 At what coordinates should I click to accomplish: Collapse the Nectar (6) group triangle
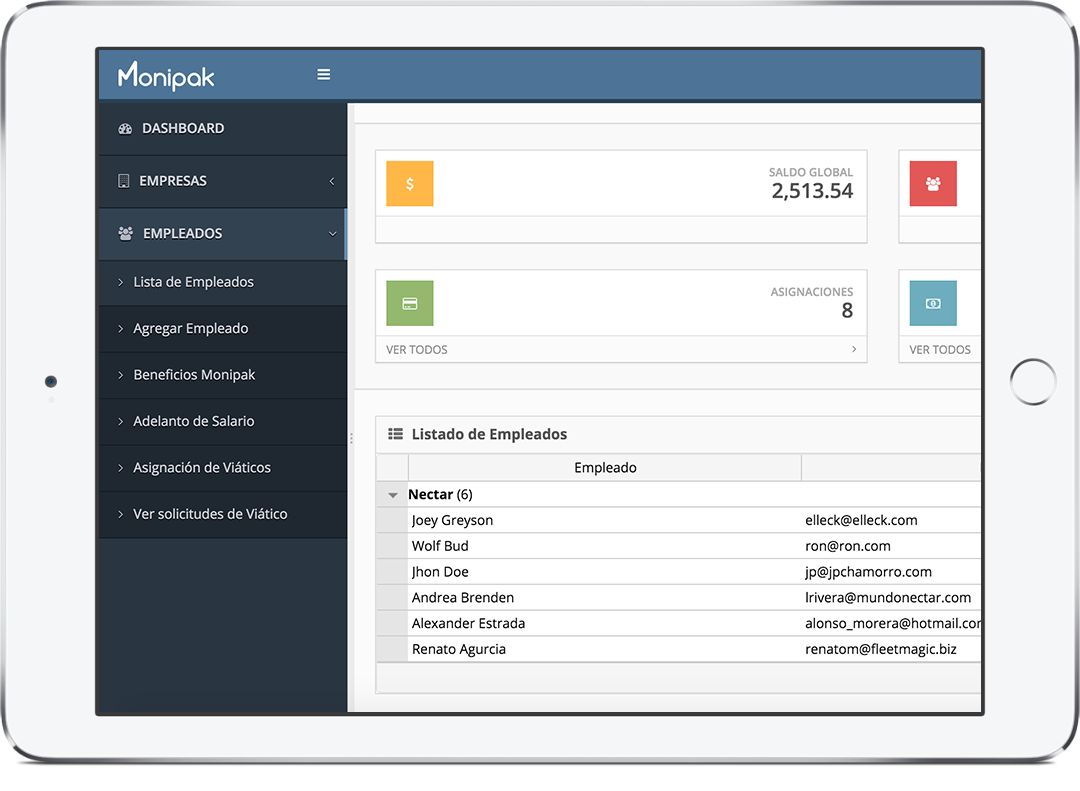[393, 495]
